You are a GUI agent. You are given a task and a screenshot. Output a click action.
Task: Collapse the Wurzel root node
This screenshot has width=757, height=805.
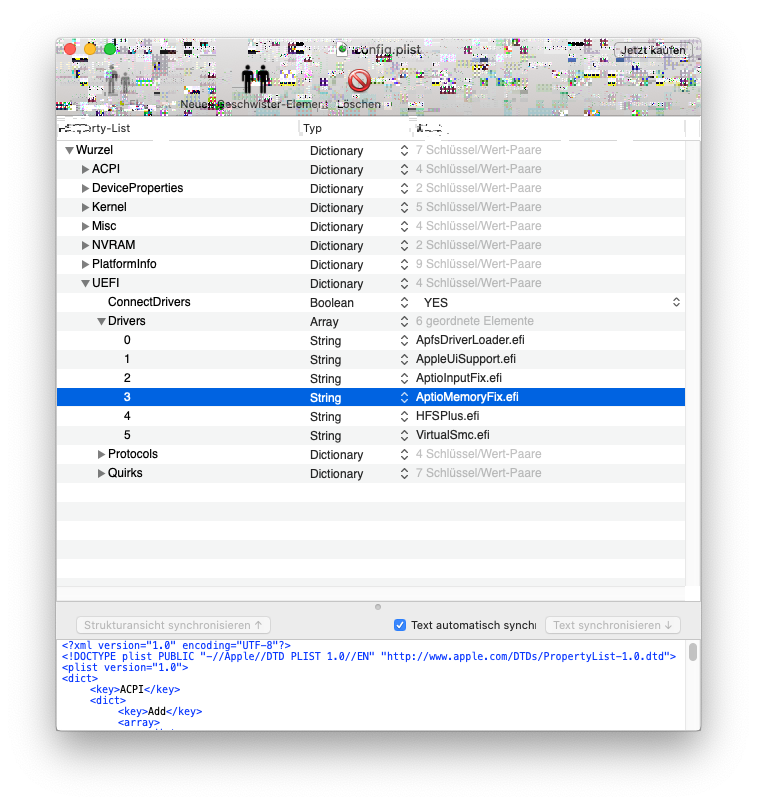point(69,150)
